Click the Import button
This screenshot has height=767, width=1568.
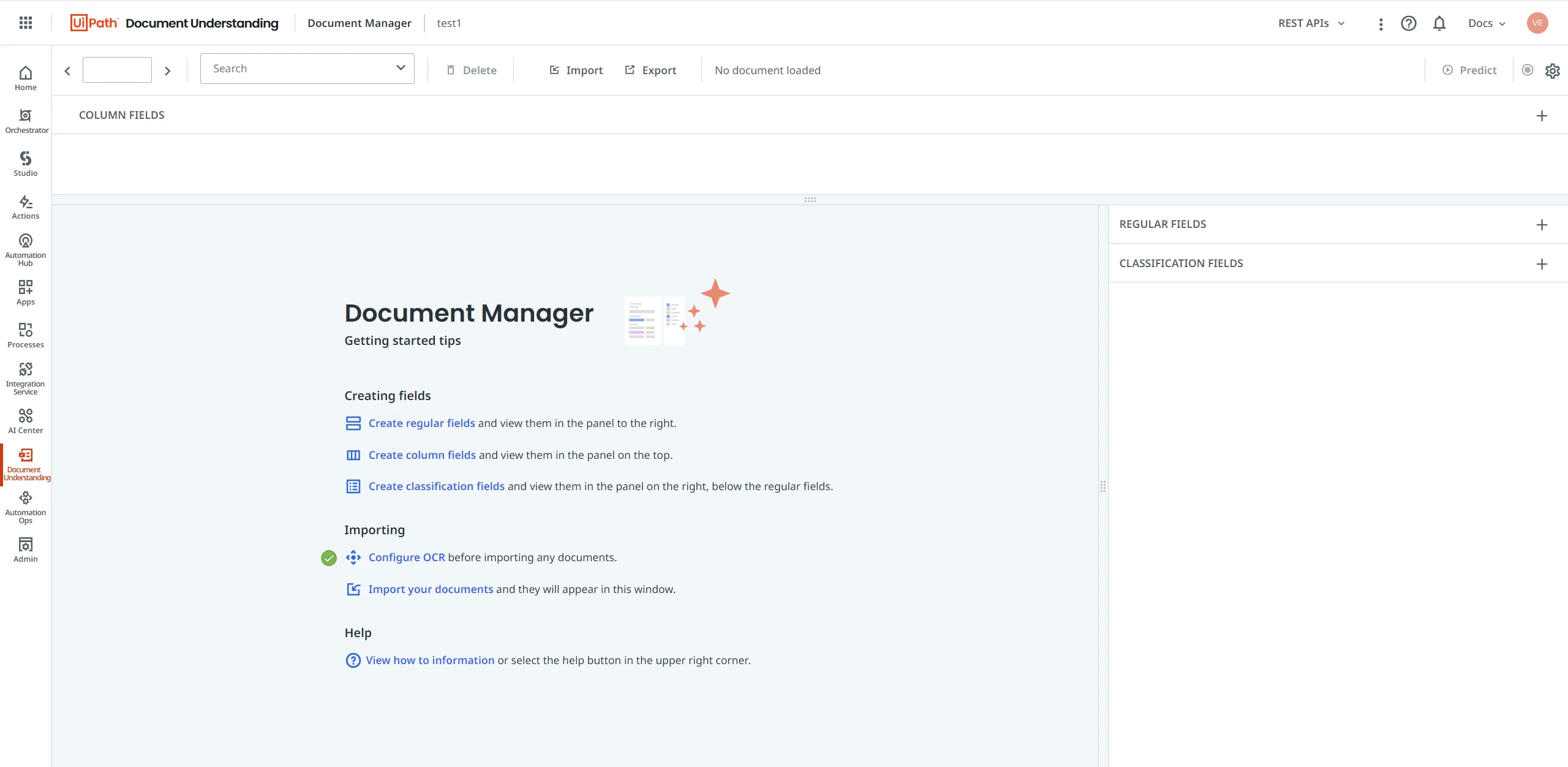576,70
